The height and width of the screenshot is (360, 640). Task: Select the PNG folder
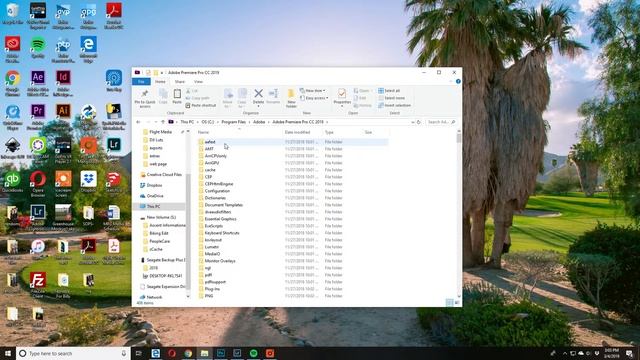tap(209, 296)
